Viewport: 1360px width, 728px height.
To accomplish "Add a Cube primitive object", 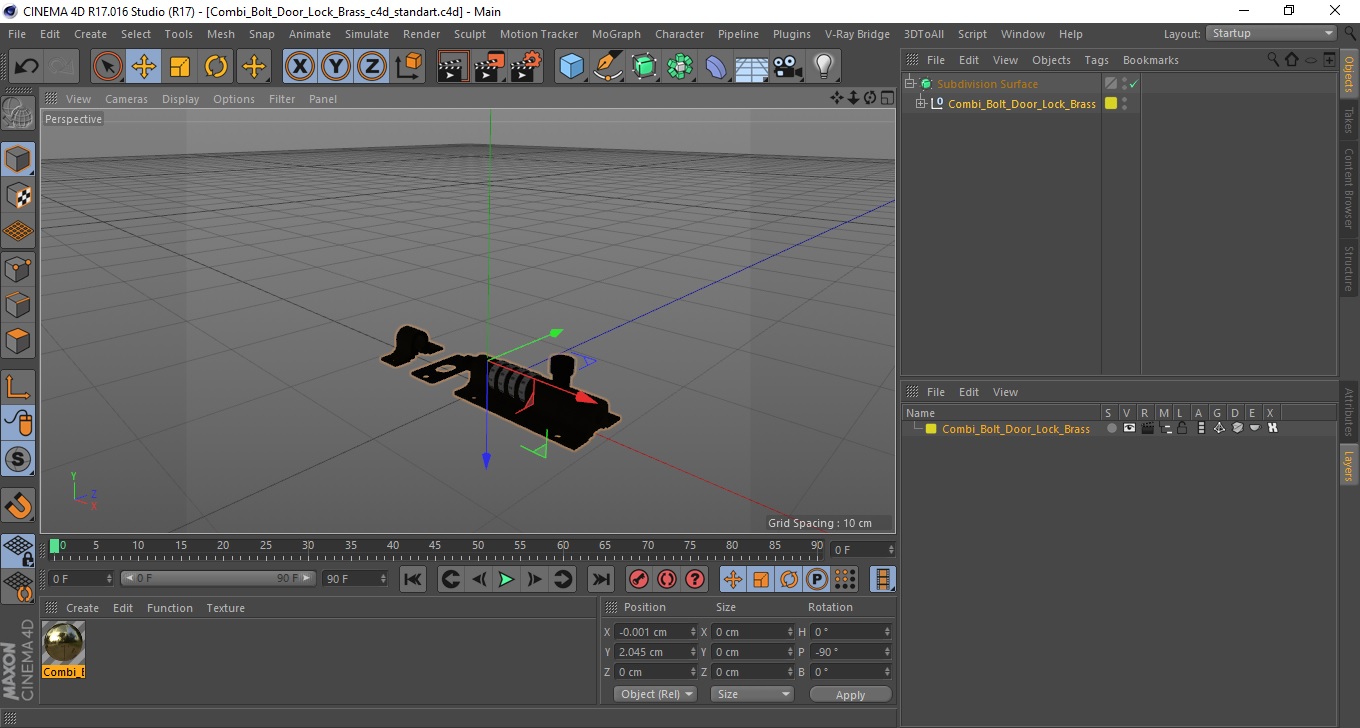I will click(572, 67).
